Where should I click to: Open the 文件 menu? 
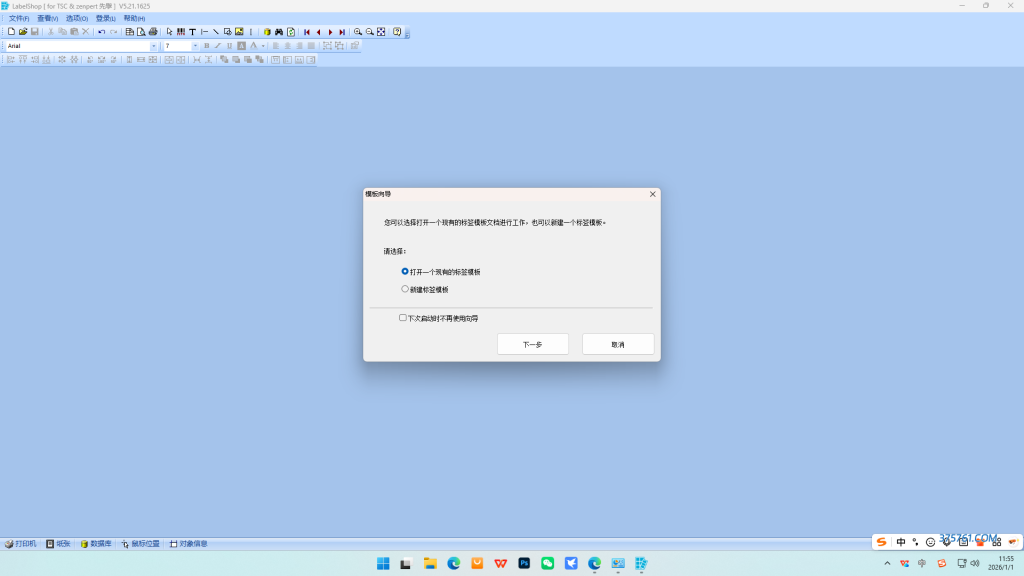[x=19, y=18]
